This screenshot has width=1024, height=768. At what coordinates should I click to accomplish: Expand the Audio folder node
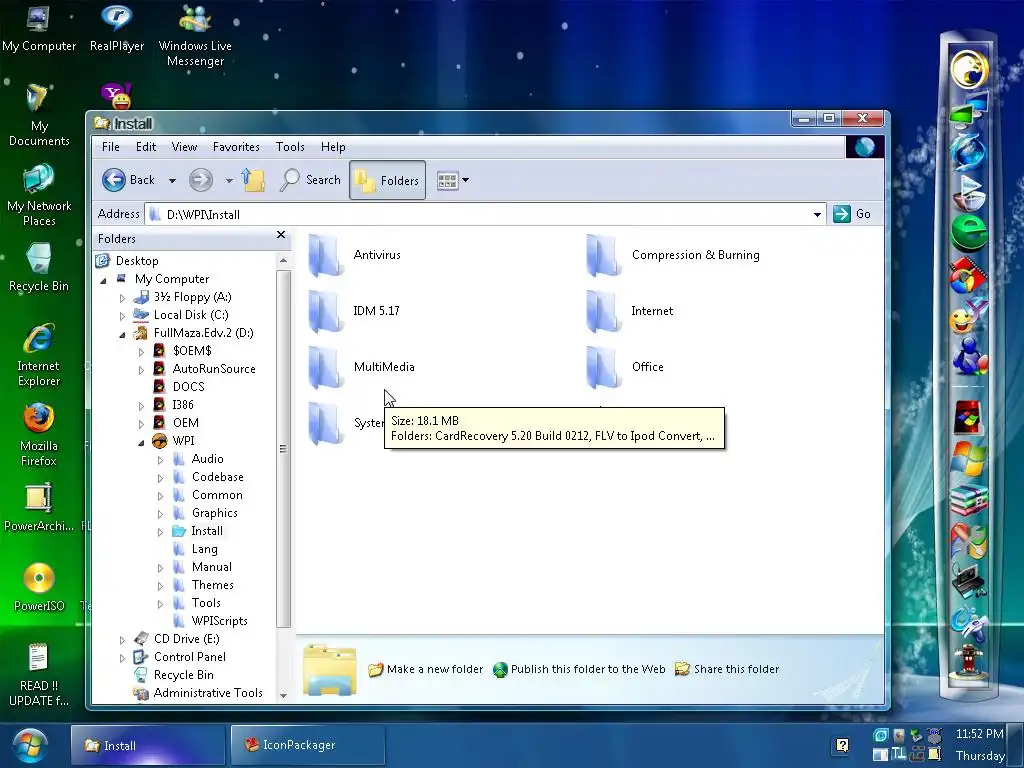[x=160, y=460]
